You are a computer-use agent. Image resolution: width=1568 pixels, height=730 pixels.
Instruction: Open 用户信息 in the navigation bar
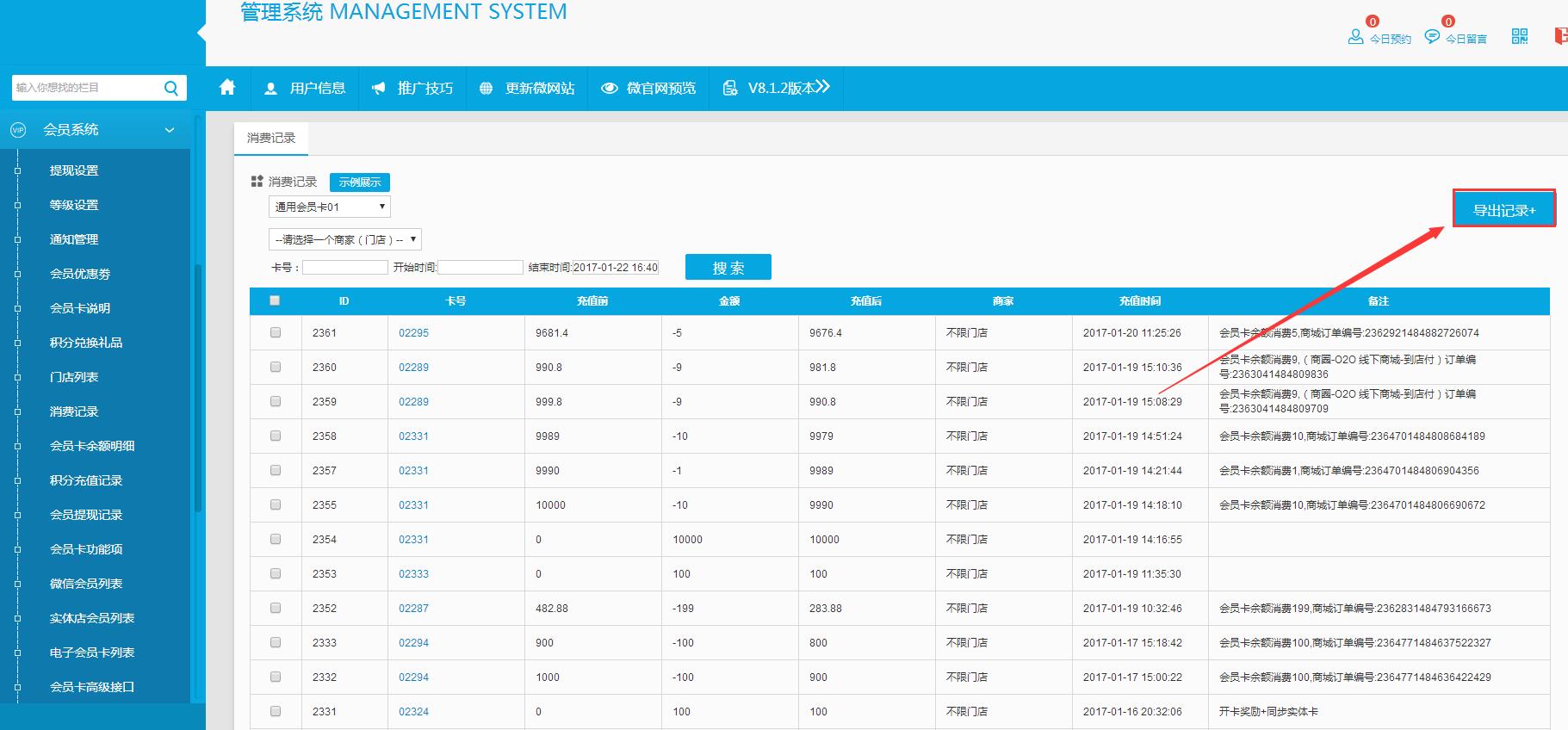tap(306, 89)
